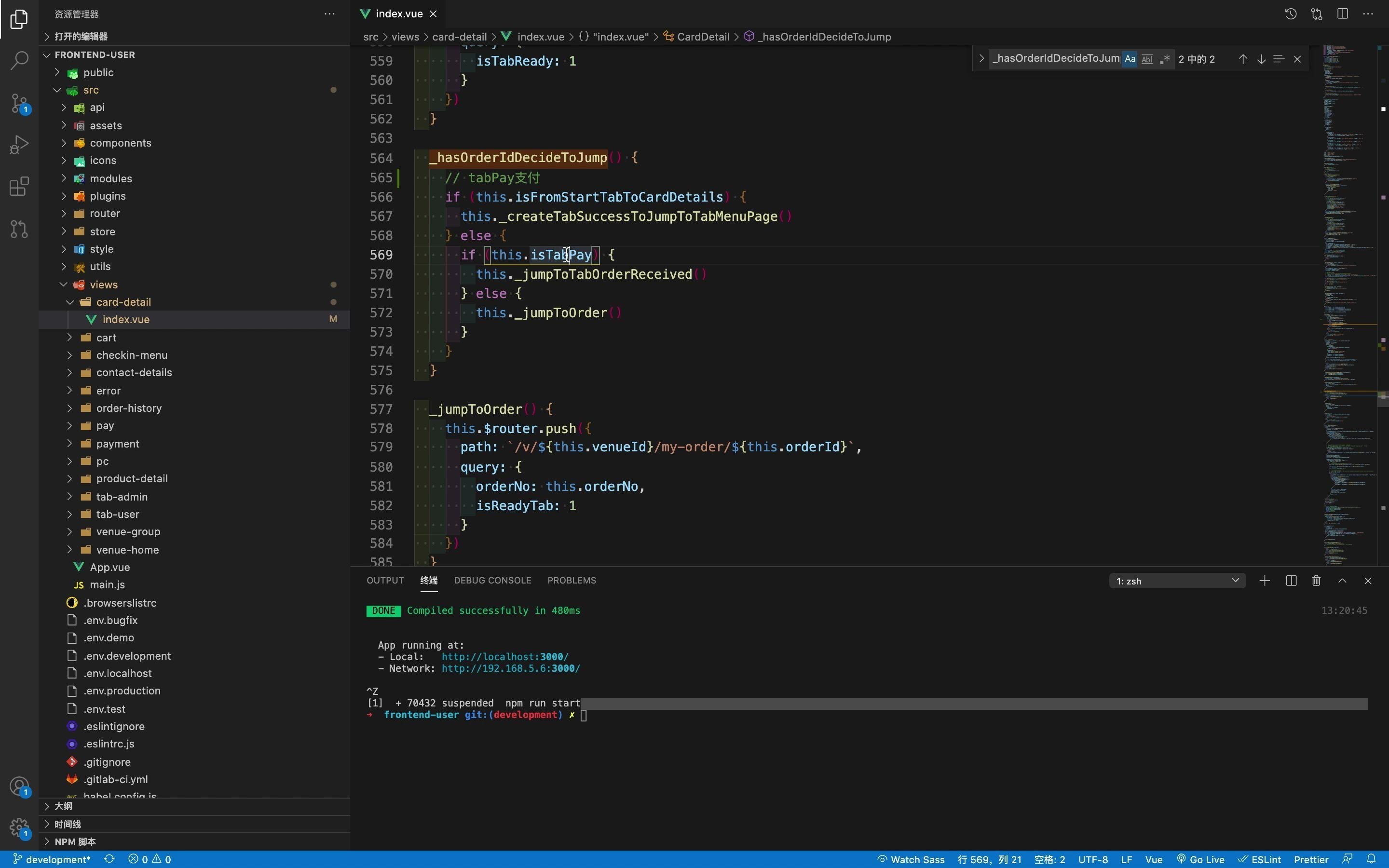Open Run and Debug view
This screenshot has height=868, width=1389.
19,145
